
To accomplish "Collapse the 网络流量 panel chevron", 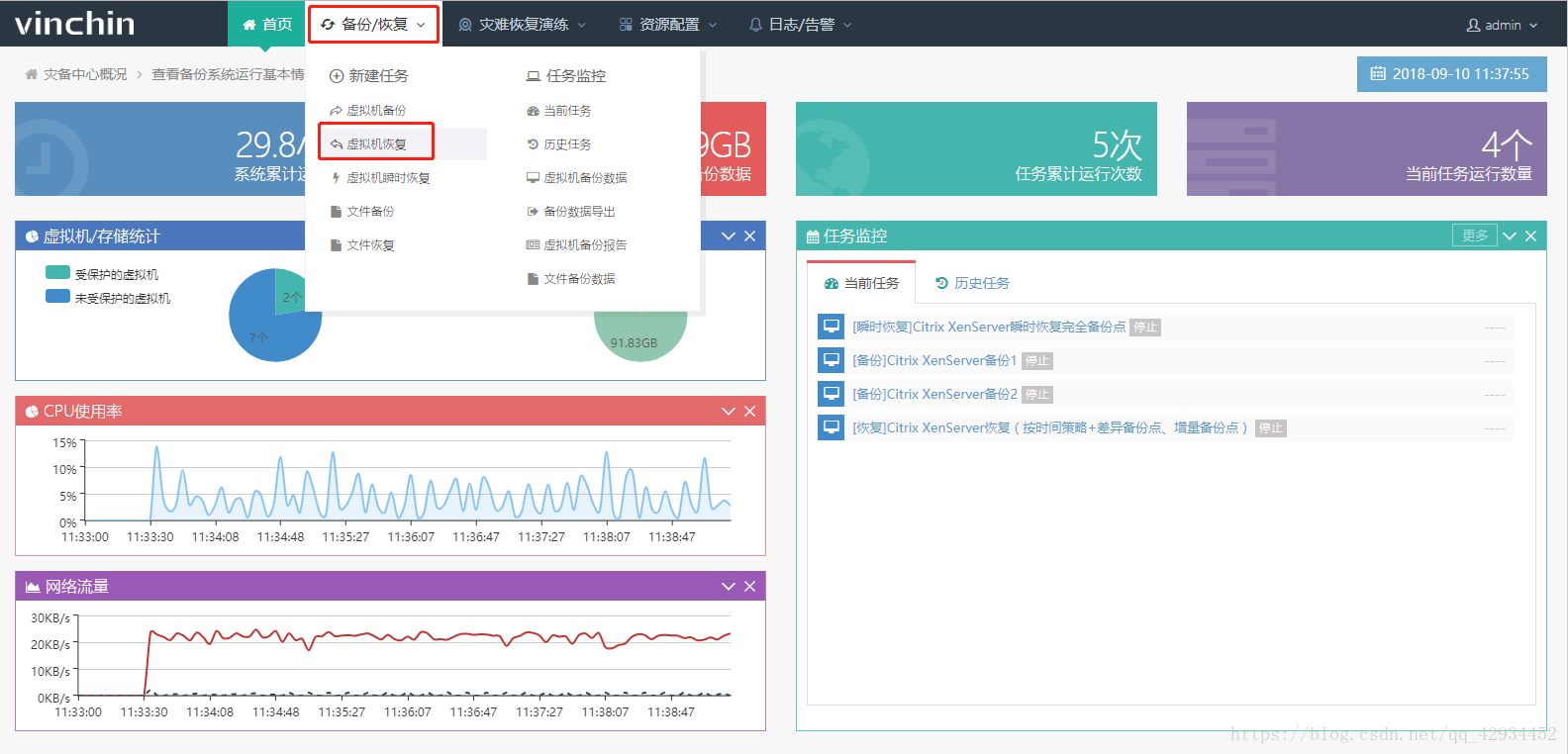I will 729,587.
